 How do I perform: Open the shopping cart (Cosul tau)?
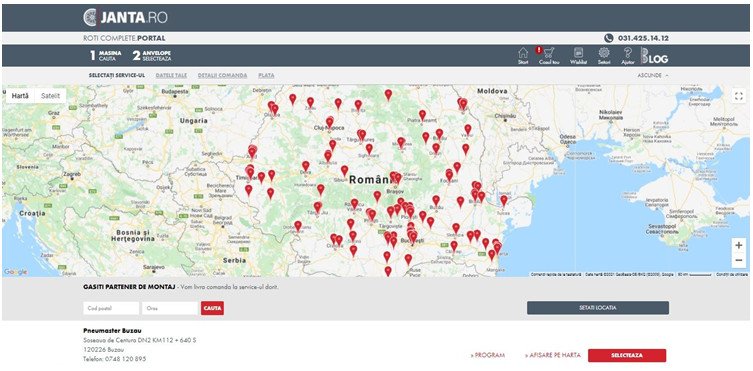(548, 55)
